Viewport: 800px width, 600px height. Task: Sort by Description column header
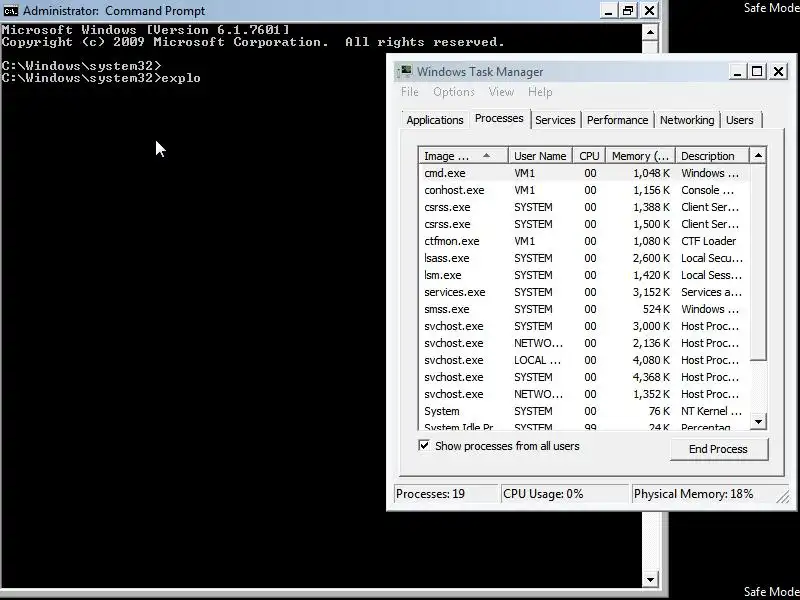click(x=712, y=156)
